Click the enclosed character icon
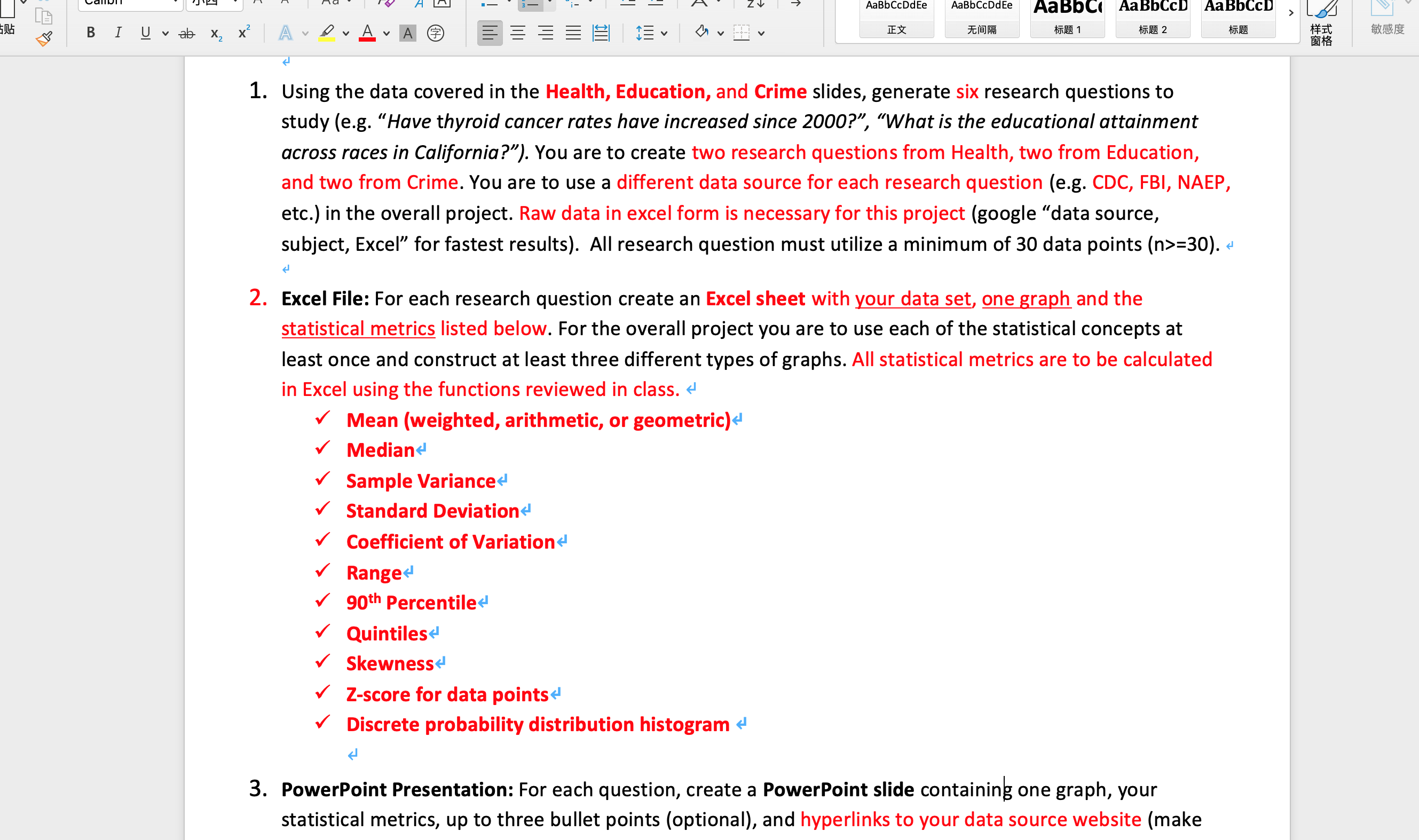Image resolution: width=1419 pixels, height=840 pixels. tap(436, 34)
